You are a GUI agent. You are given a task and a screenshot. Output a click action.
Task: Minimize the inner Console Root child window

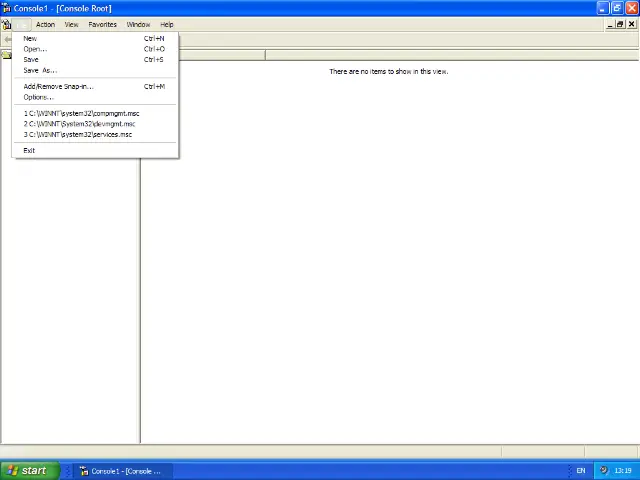click(608, 24)
